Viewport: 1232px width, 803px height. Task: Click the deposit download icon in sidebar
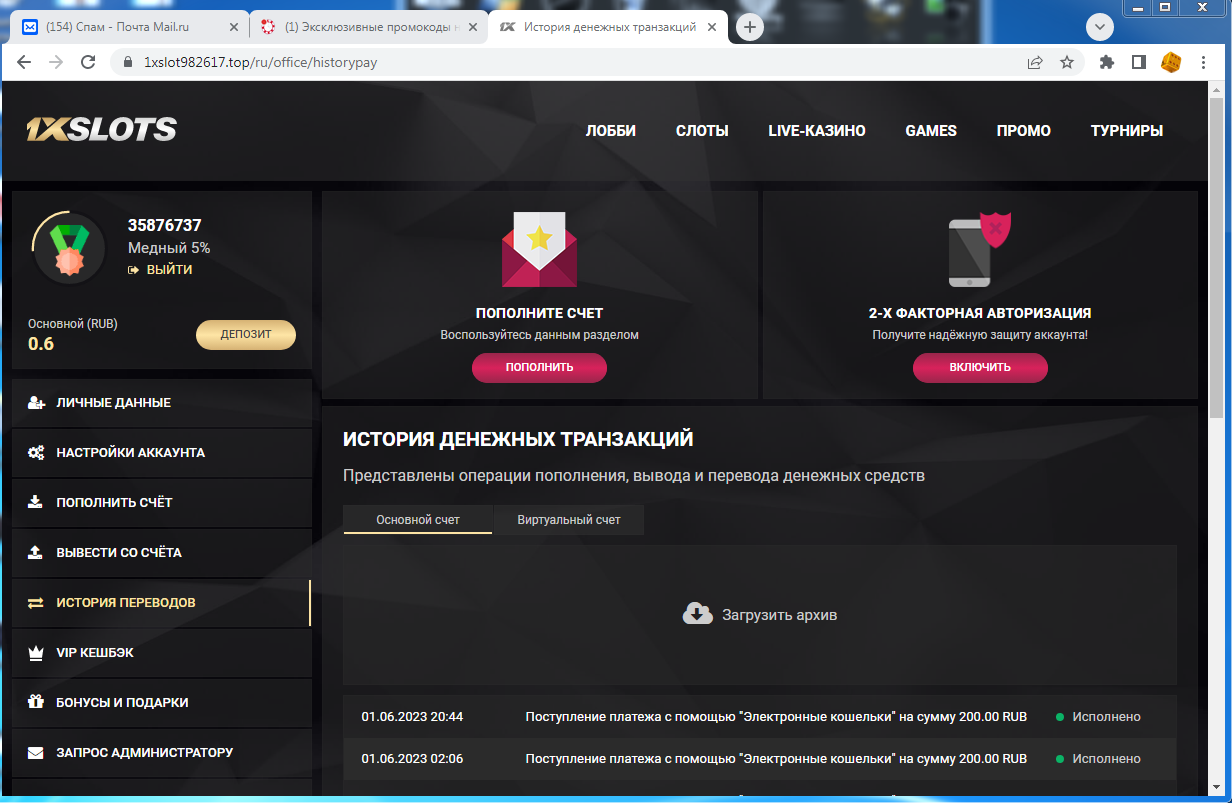(36, 503)
